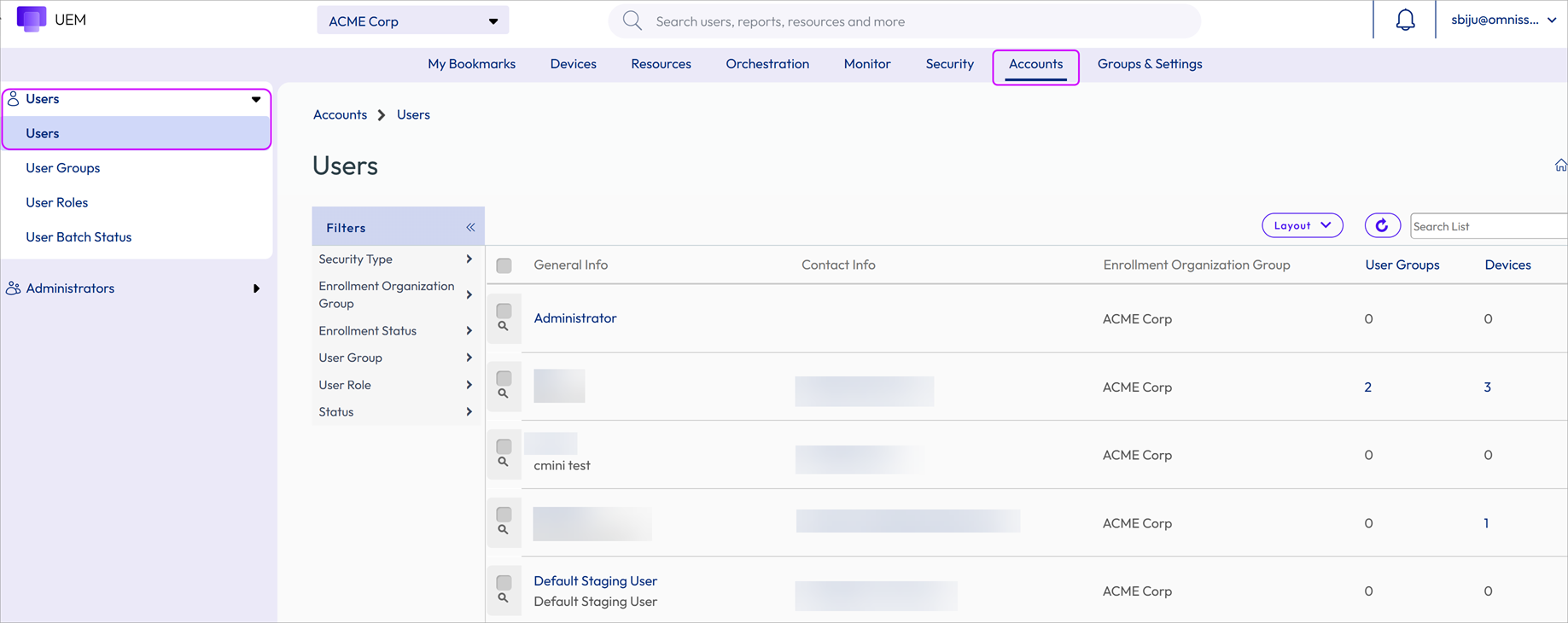
Task: Open the Security tab
Action: point(950,64)
